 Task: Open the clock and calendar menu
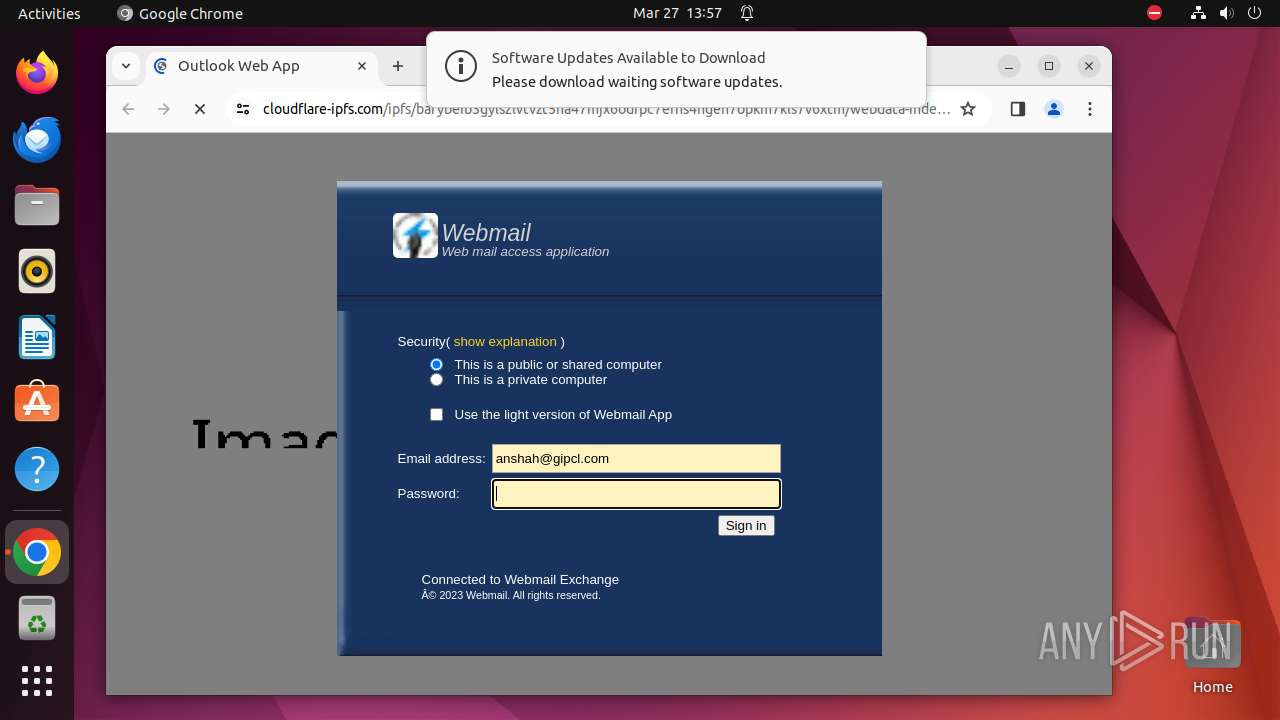pos(677,13)
